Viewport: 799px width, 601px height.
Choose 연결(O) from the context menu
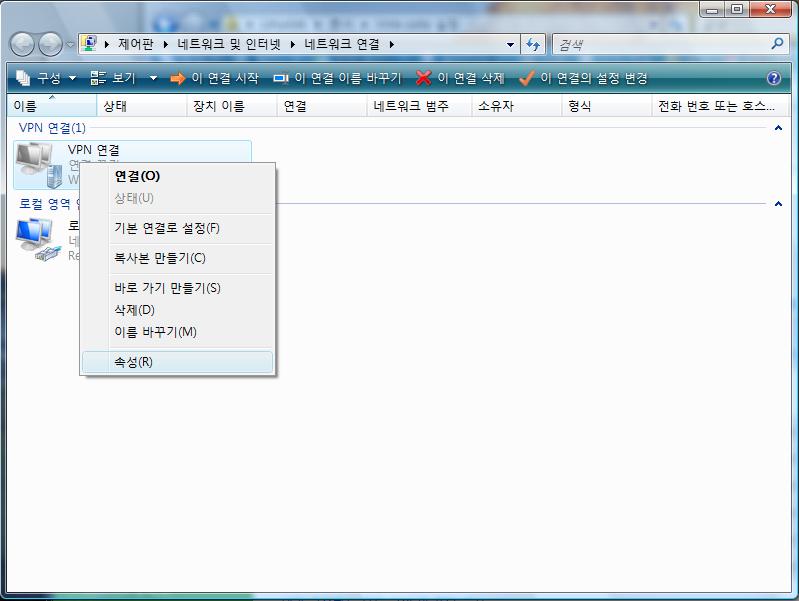137,176
